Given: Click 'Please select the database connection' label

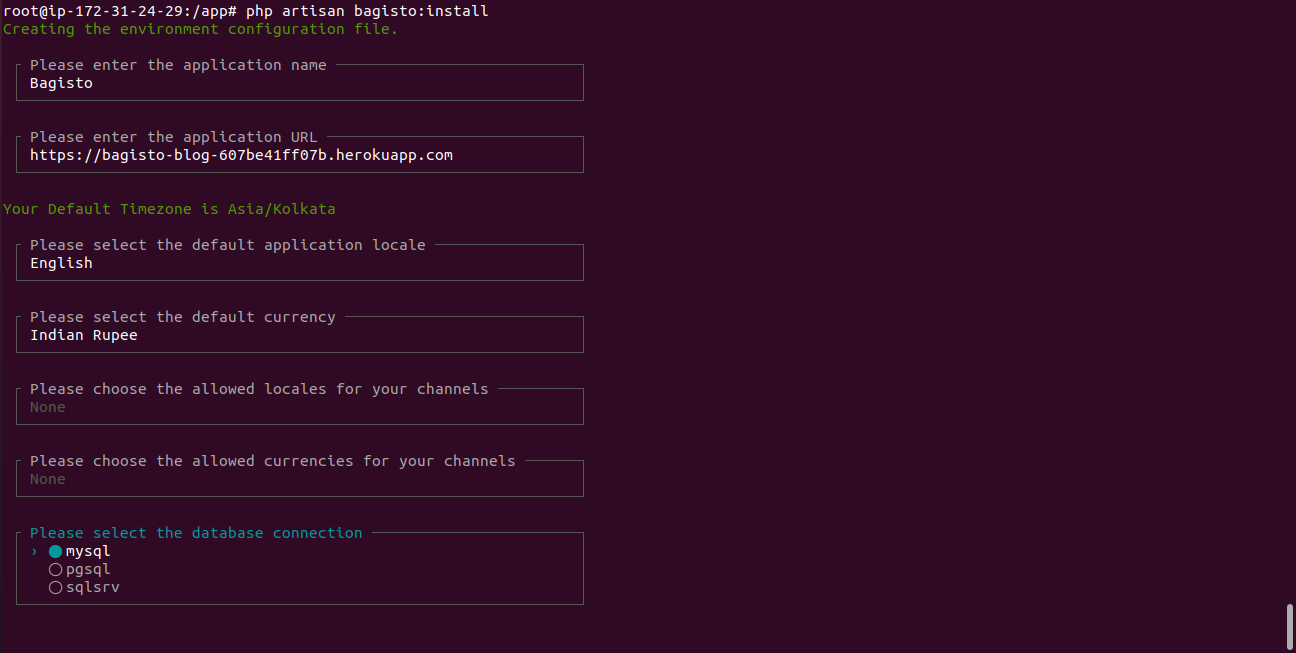Looking at the screenshot, I should [x=196, y=533].
